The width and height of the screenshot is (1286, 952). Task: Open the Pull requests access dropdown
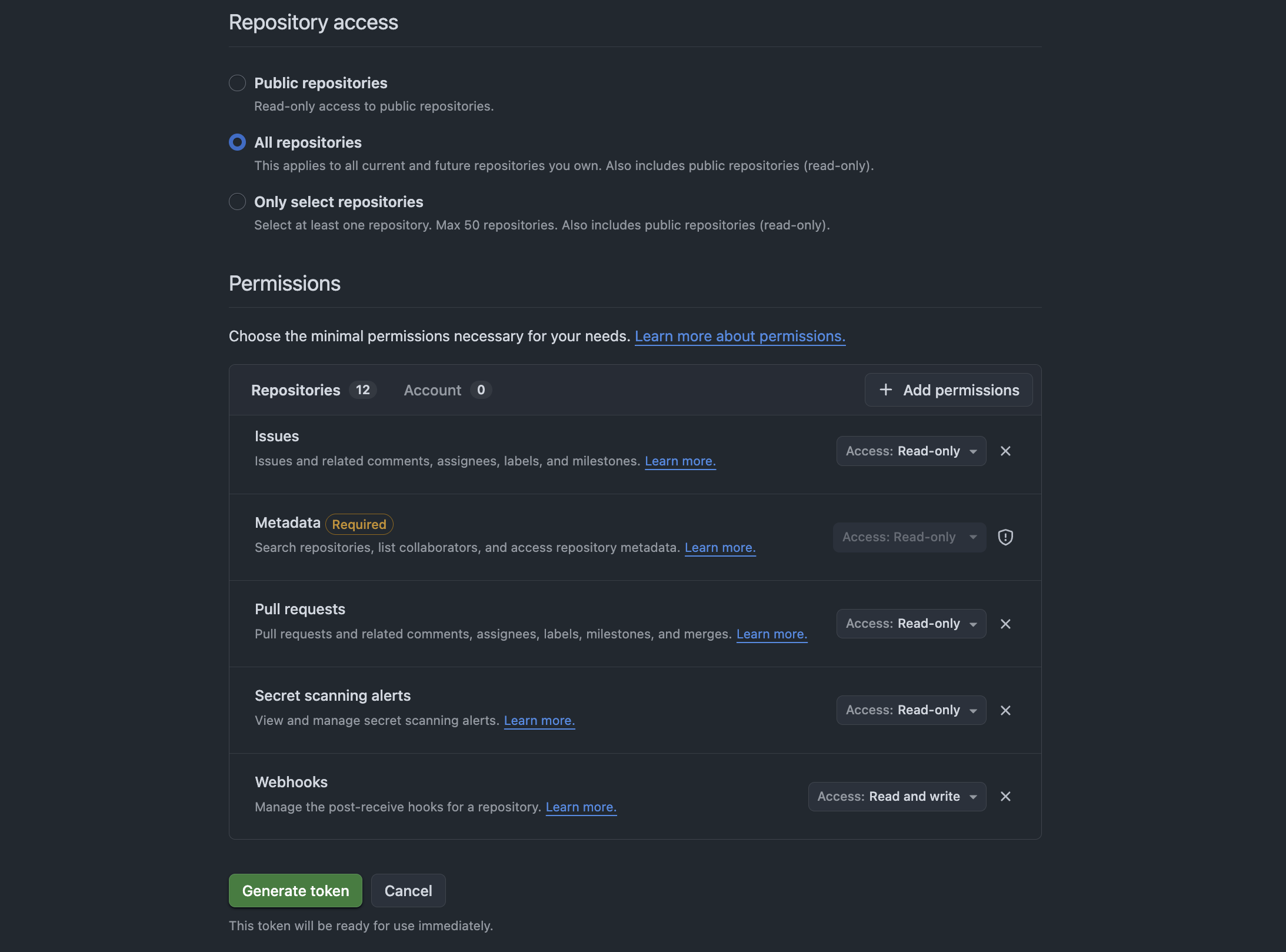pyautogui.click(x=911, y=624)
